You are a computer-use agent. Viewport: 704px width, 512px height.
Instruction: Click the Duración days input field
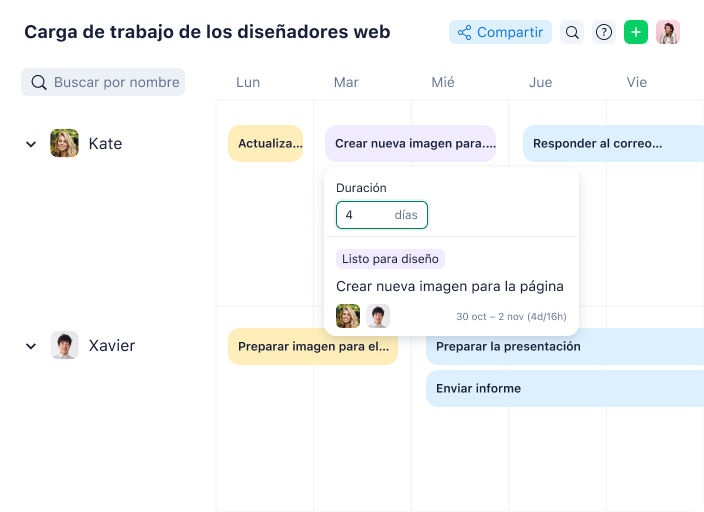coord(382,215)
